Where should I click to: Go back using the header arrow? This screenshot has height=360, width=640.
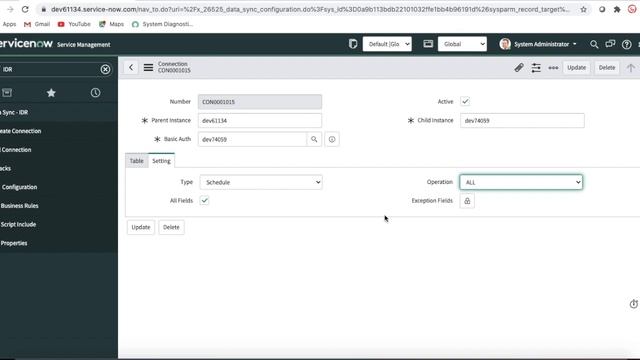(131, 67)
